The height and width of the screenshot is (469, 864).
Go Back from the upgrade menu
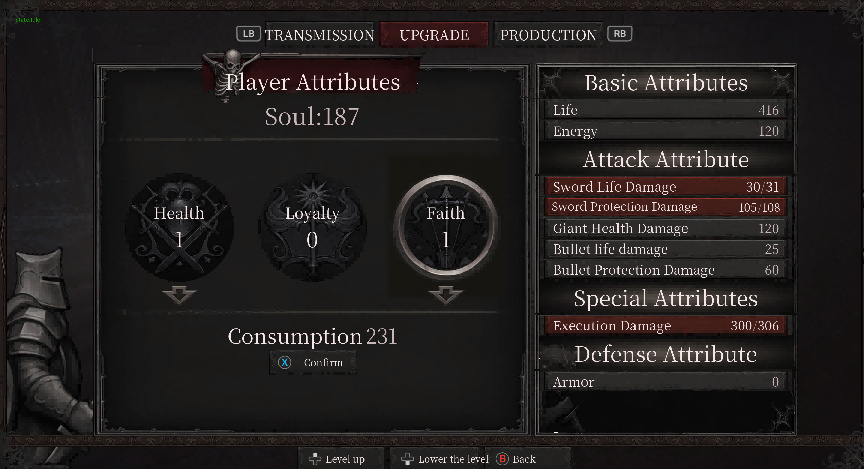[x=516, y=459]
